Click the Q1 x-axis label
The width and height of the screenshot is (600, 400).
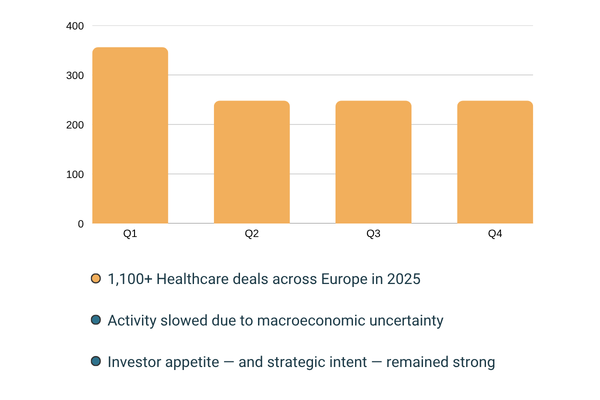point(130,234)
